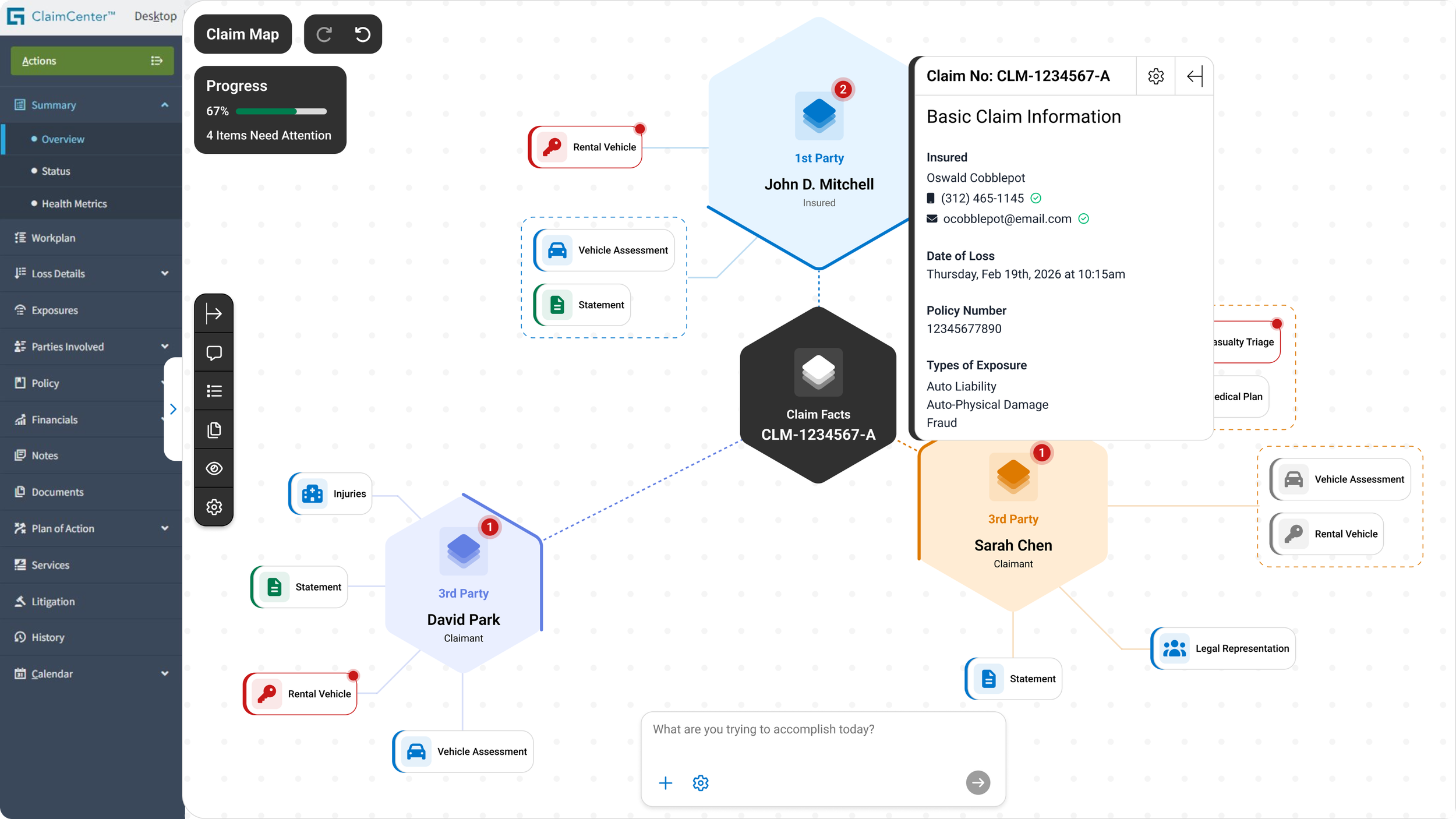Send the prompt with arrow button
This screenshot has width=1456, height=819.
click(x=978, y=782)
